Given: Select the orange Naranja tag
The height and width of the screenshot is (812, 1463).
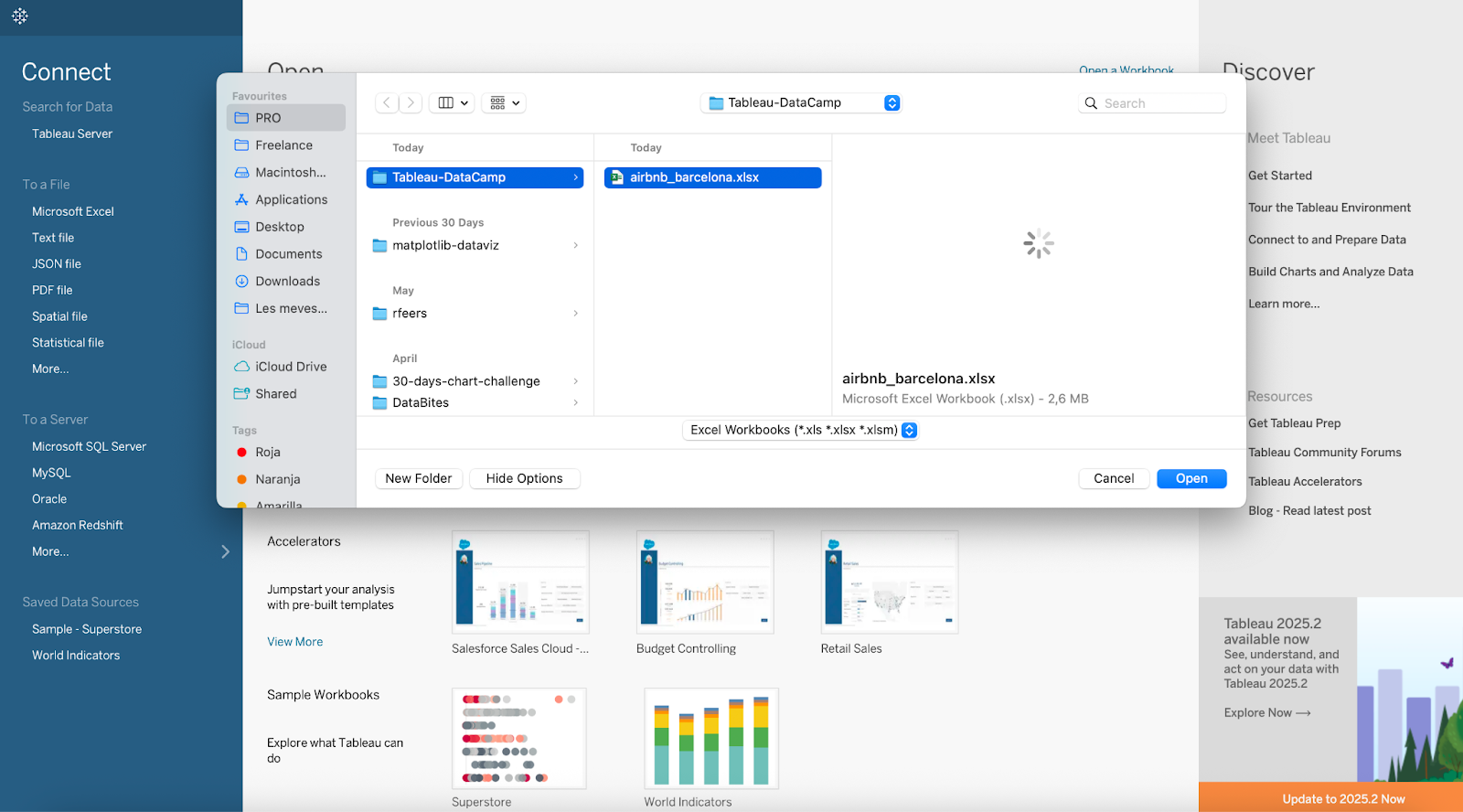Looking at the screenshot, I should (x=286, y=479).
